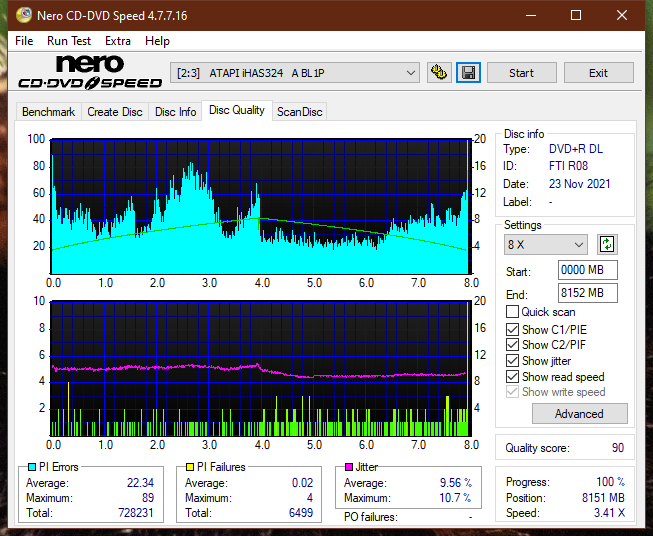
Task: Click the PI Errors cyan legend swatch
Action: [32, 467]
